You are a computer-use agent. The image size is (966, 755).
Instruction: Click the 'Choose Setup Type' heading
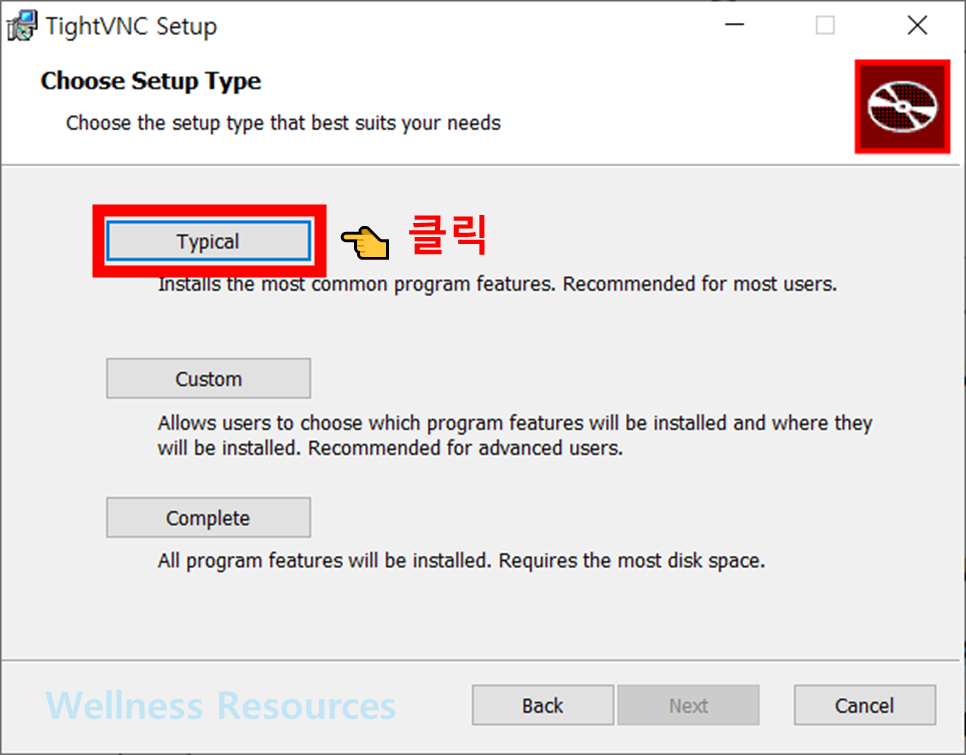(x=151, y=81)
